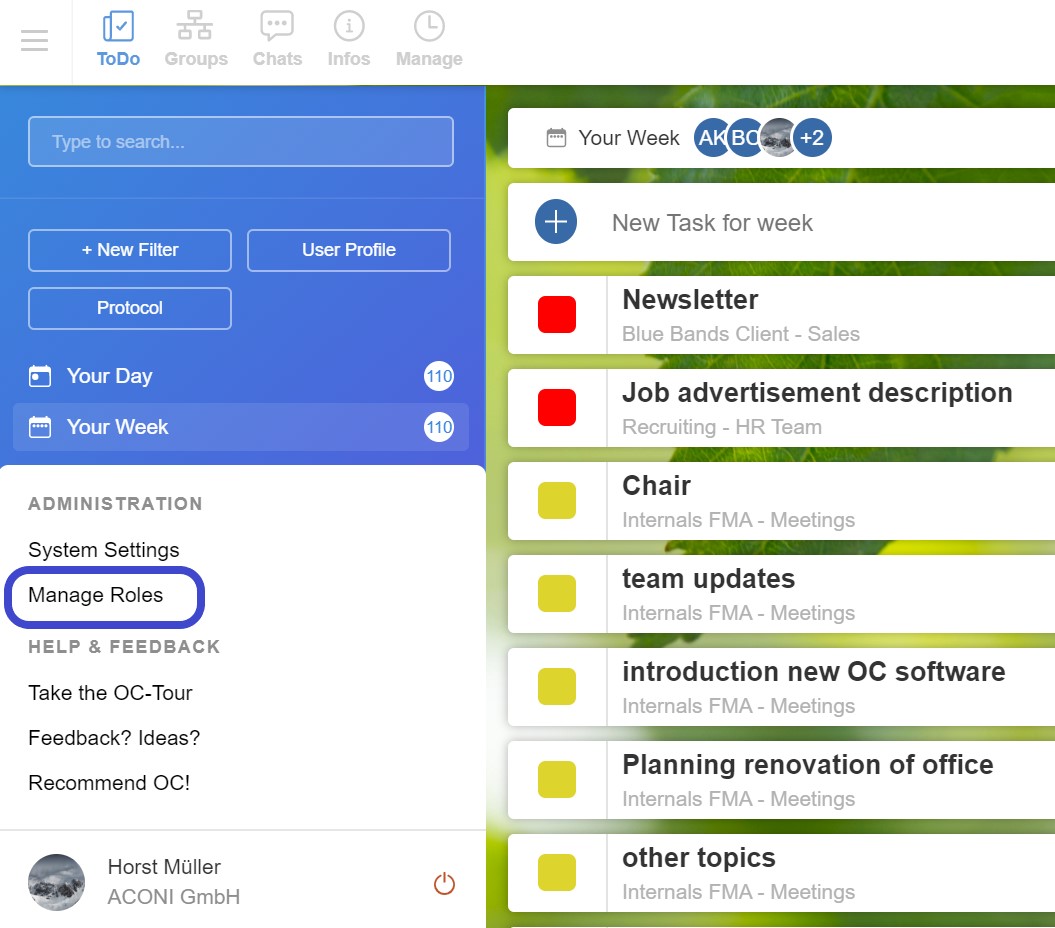Click yellow status square for Planning renovation of office
This screenshot has height=928, width=1055.
(x=557, y=779)
